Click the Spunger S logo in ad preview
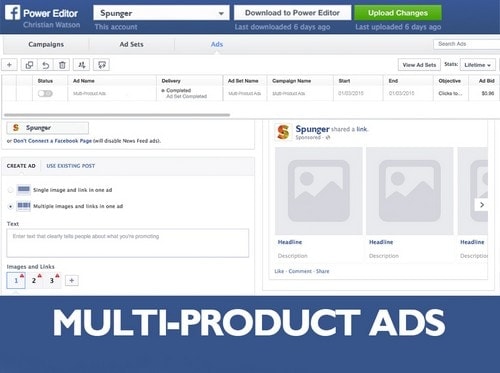 [x=283, y=132]
